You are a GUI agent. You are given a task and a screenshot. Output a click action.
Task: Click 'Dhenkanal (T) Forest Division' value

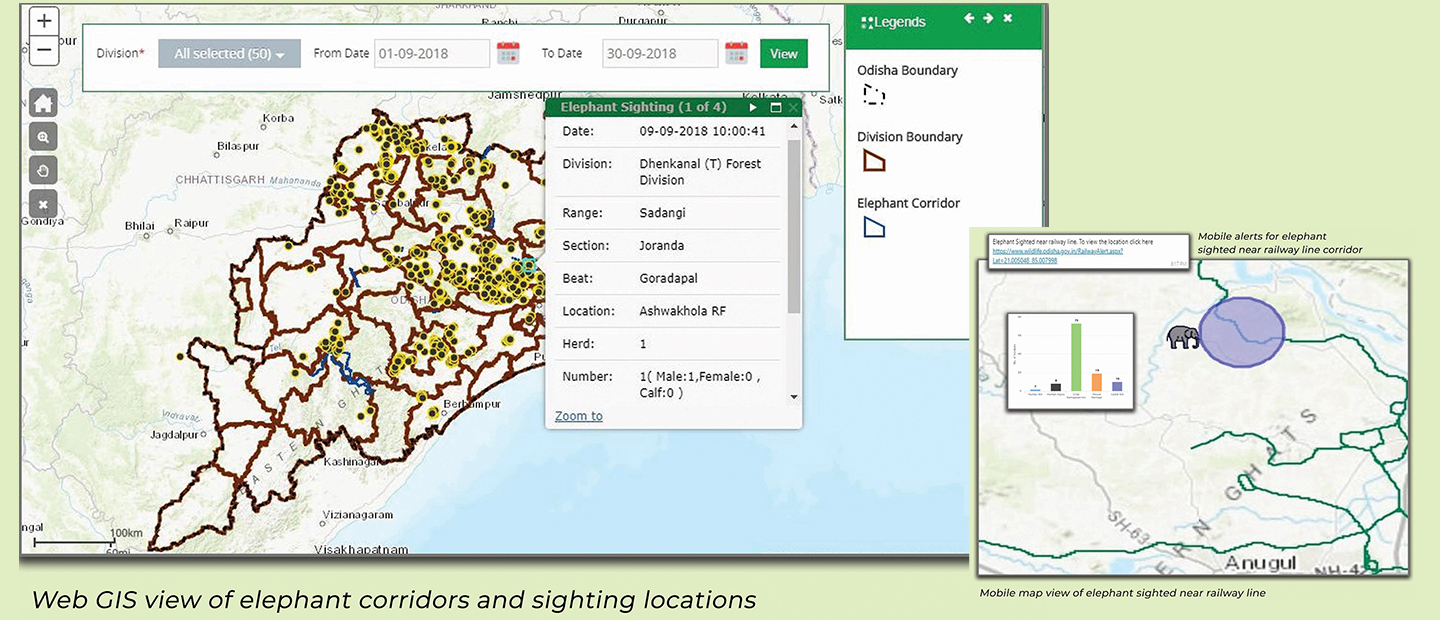click(700, 172)
